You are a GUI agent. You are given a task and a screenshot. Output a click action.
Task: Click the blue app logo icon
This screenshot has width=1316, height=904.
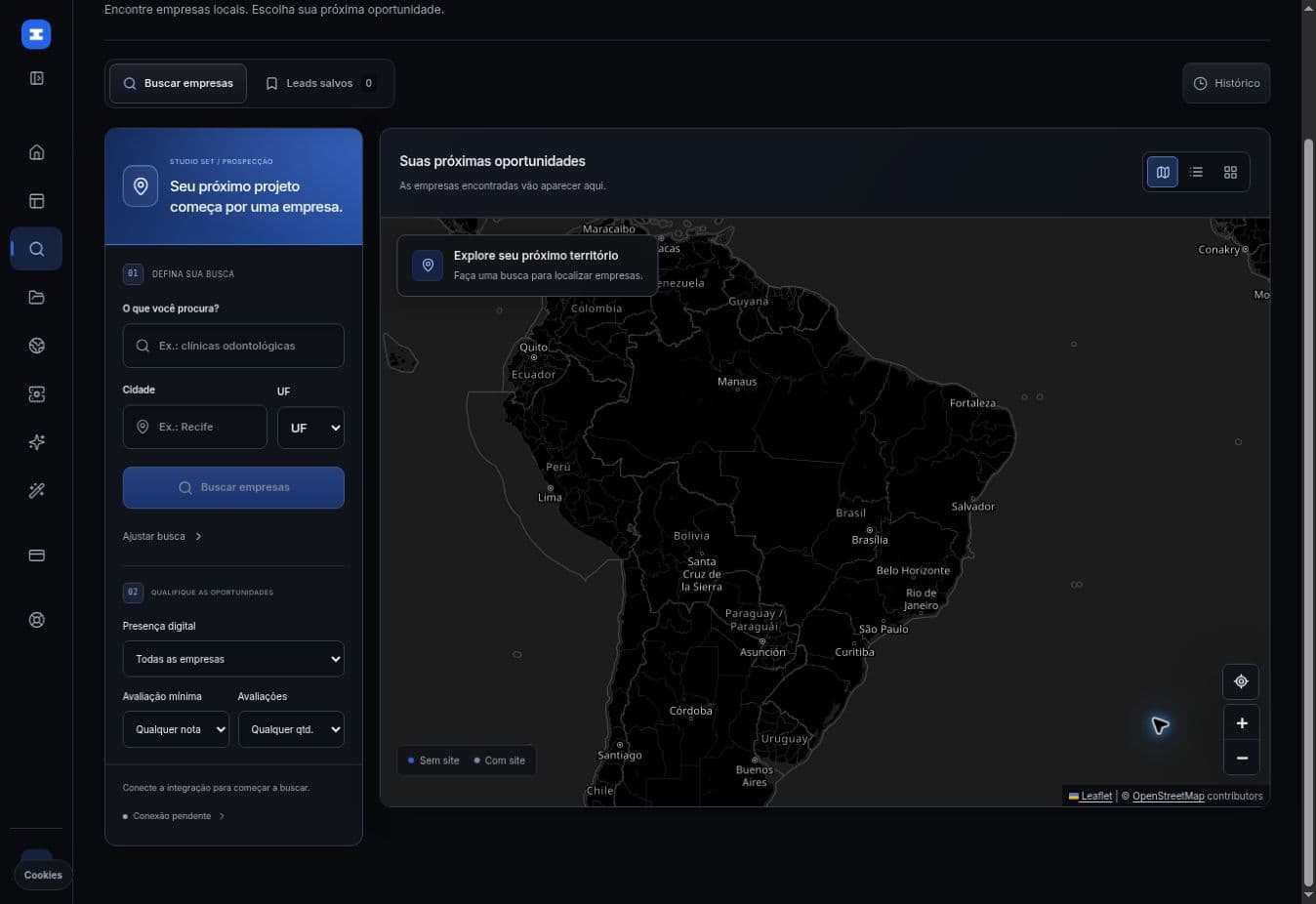pyautogui.click(x=36, y=34)
